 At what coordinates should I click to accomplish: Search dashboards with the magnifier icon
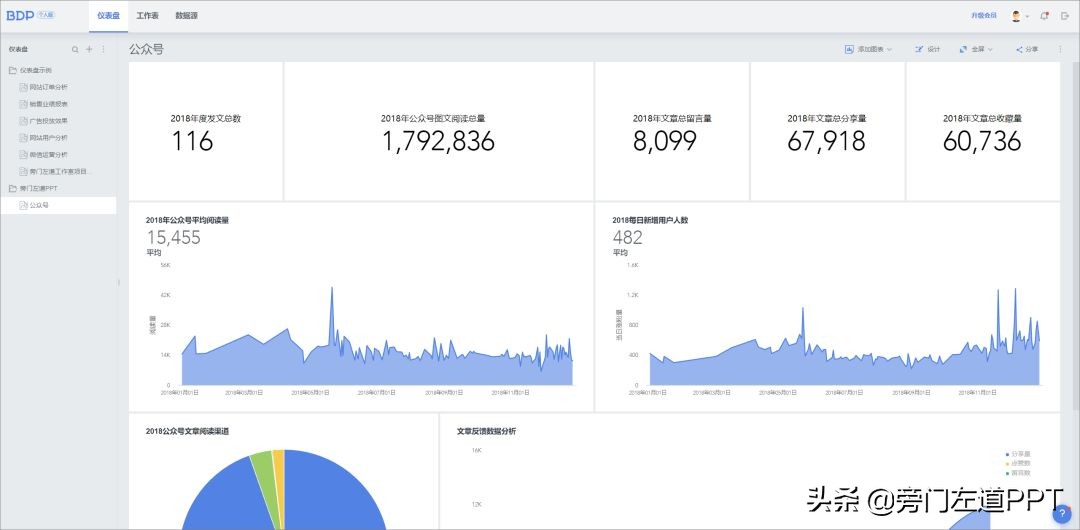pos(75,50)
